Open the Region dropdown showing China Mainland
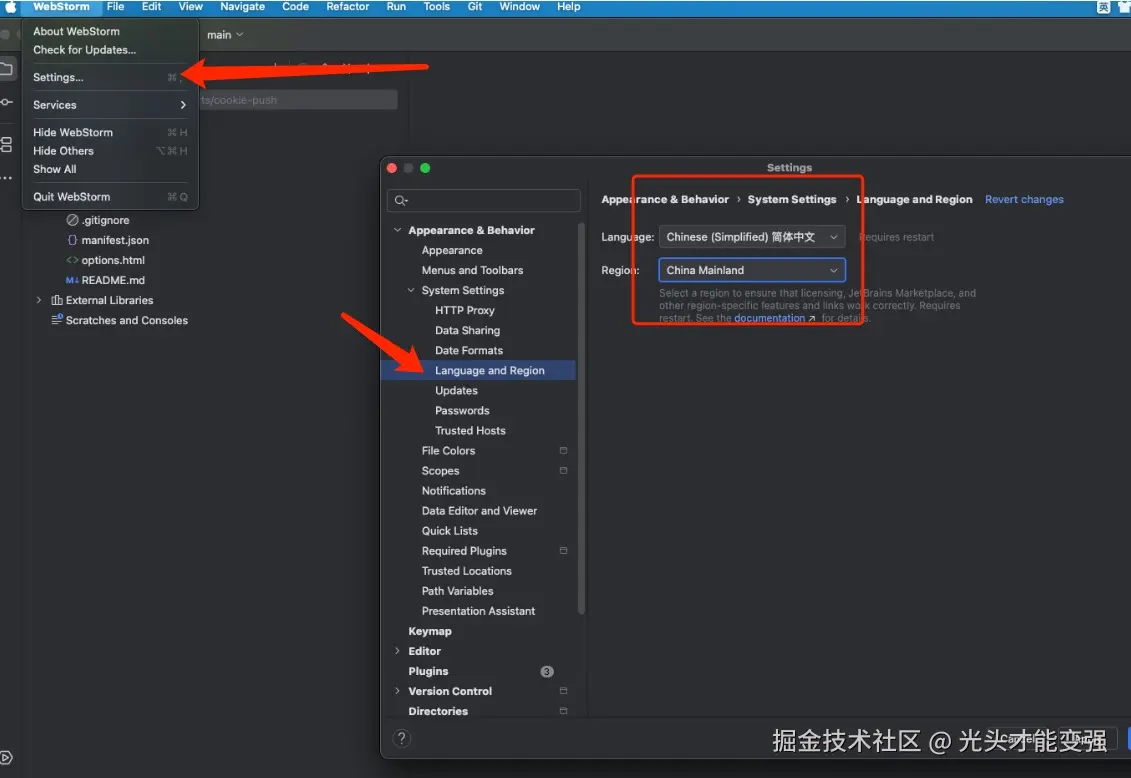The width and height of the screenshot is (1131, 778). (752, 270)
